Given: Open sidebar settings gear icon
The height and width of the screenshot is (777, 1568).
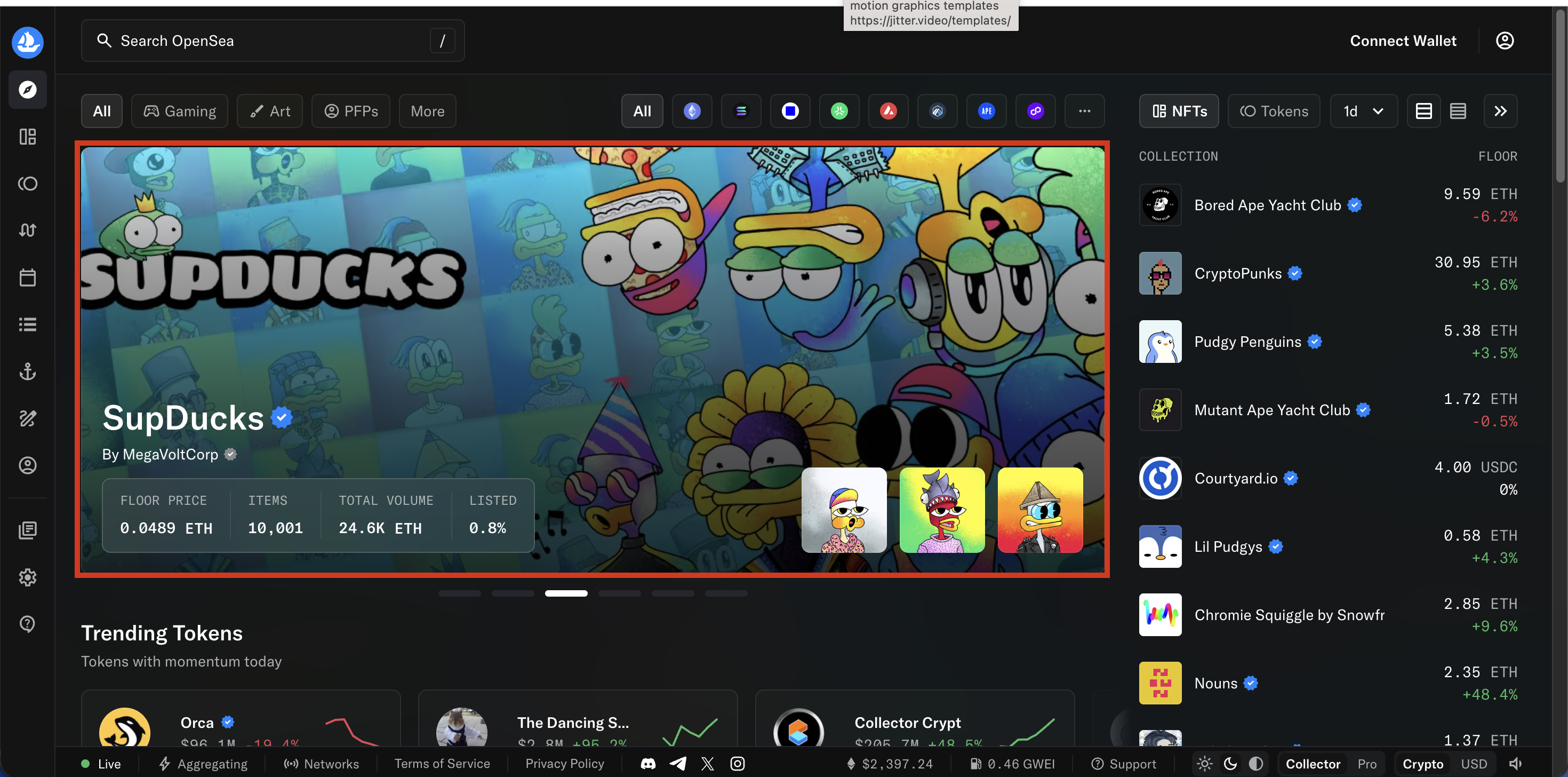Looking at the screenshot, I should pos(27,577).
